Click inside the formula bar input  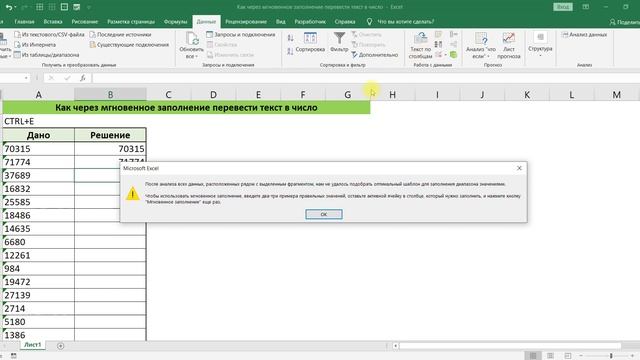coord(365,78)
